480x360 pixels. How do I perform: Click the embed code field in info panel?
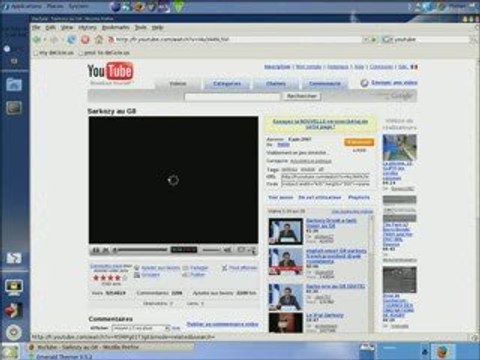click(x=325, y=184)
